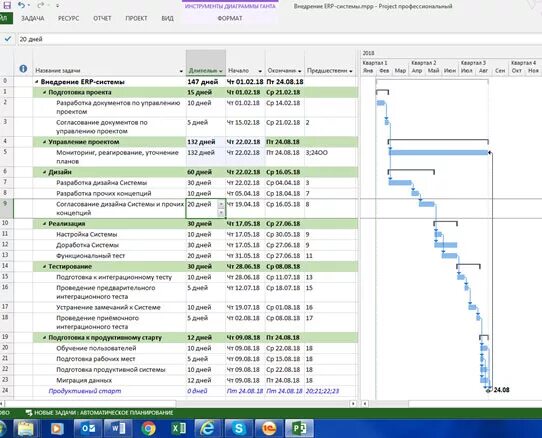Collapse the Управление проектом group
Image resolution: width=542 pixels, height=438 pixels.
[x=45, y=142]
